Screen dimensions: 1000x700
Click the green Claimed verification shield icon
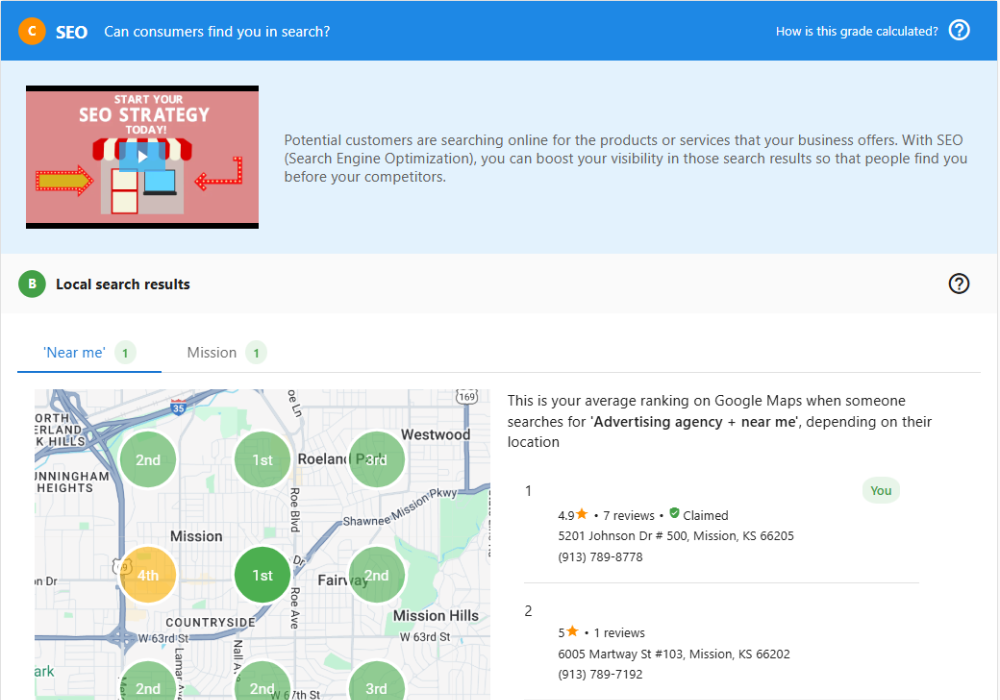[x=674, y=514]
